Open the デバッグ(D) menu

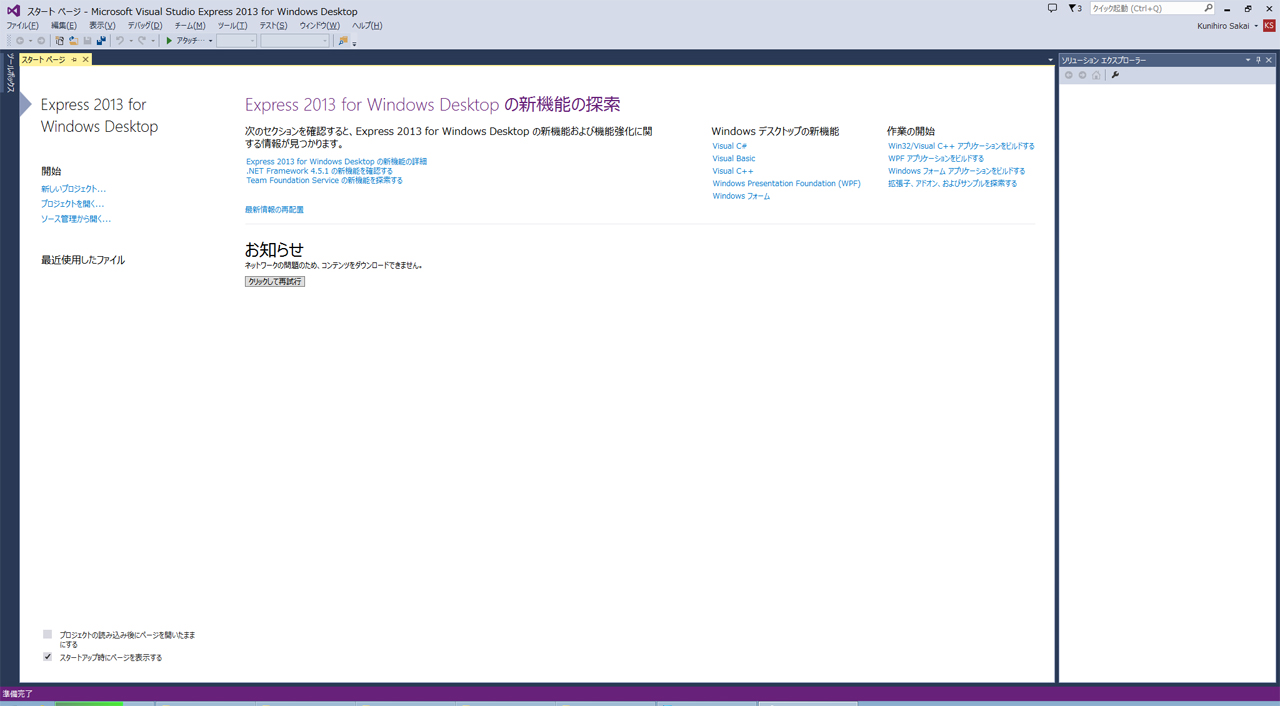[144, 25]
